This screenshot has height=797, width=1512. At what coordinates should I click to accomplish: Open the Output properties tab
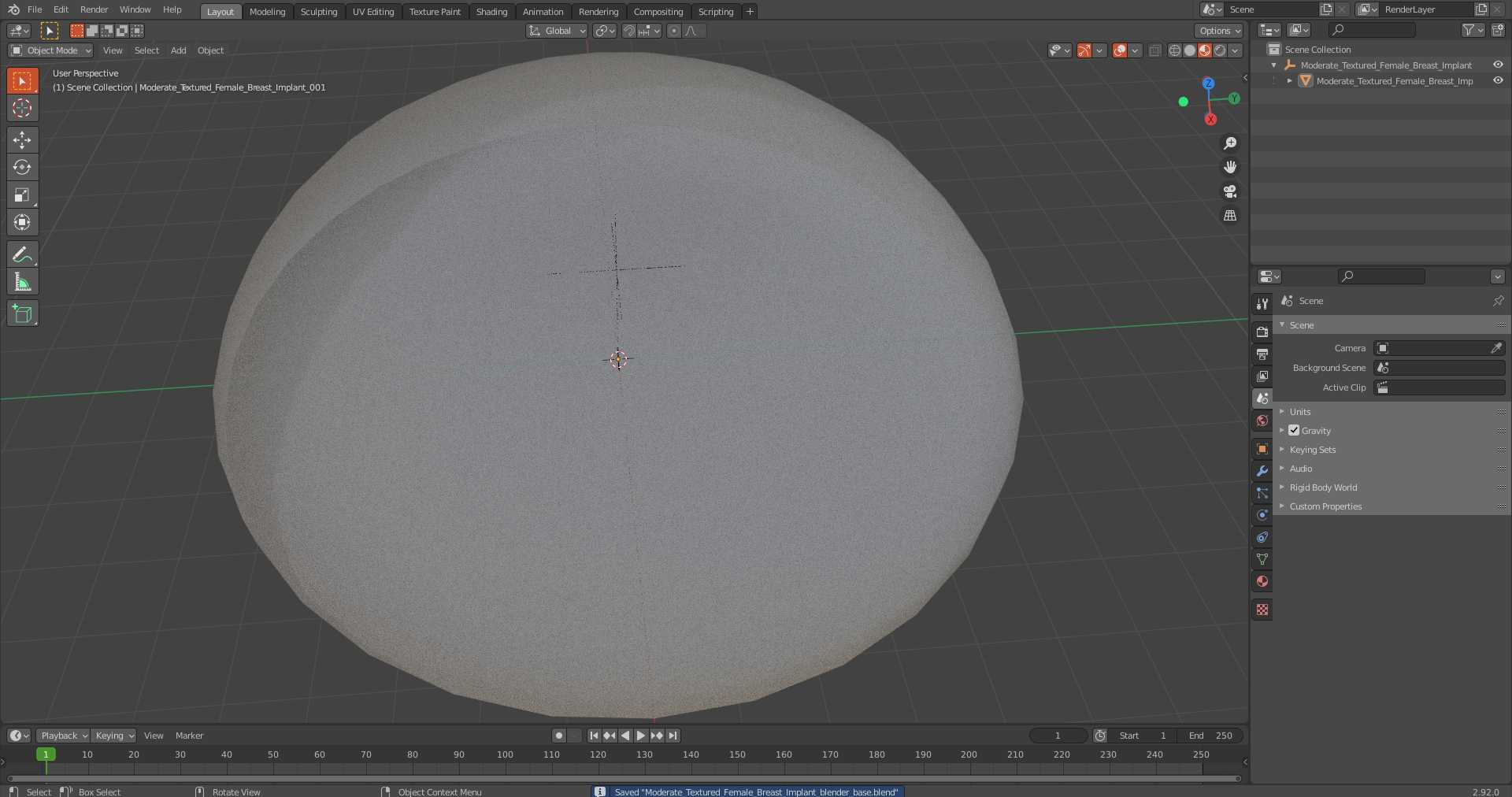(x=1262, y=354)
